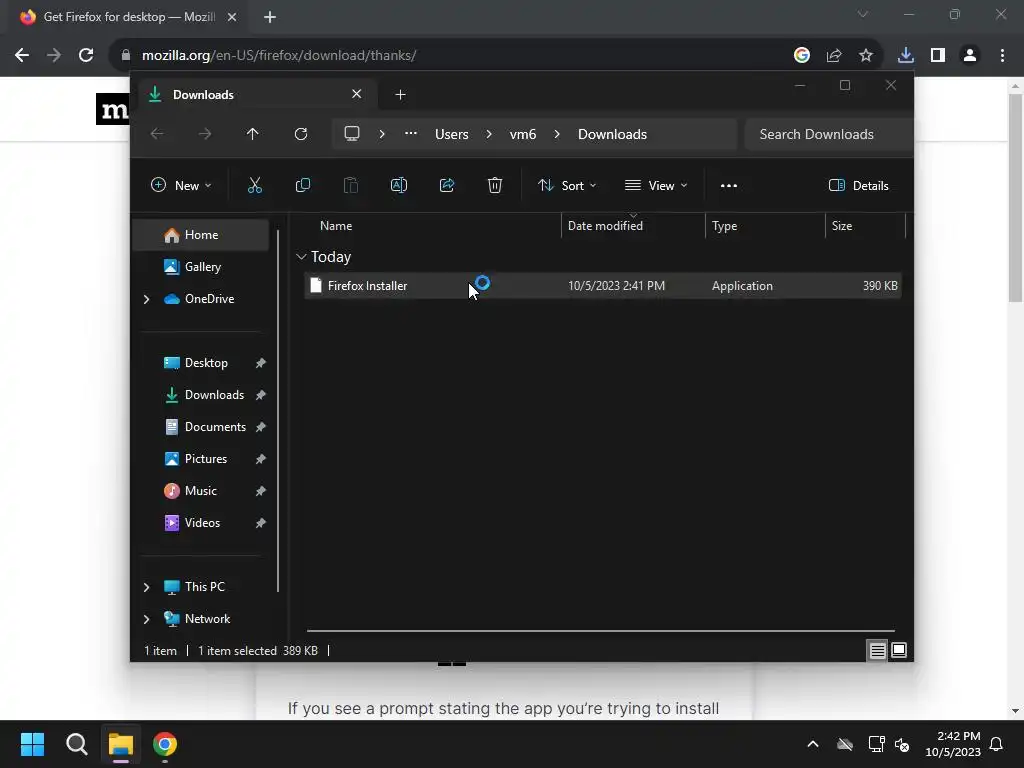
Task: Click the vm6 breadcrumb in address bar
Action: pyautogui.click(x=523, y=134)
